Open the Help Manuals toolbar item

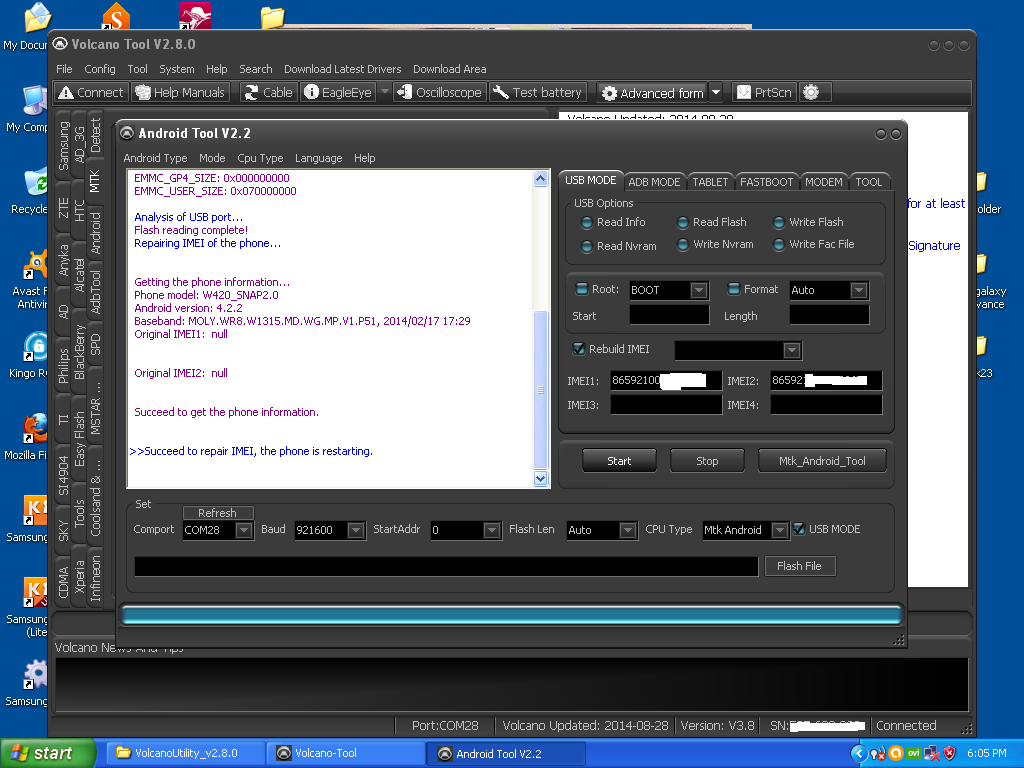point(181,92)
